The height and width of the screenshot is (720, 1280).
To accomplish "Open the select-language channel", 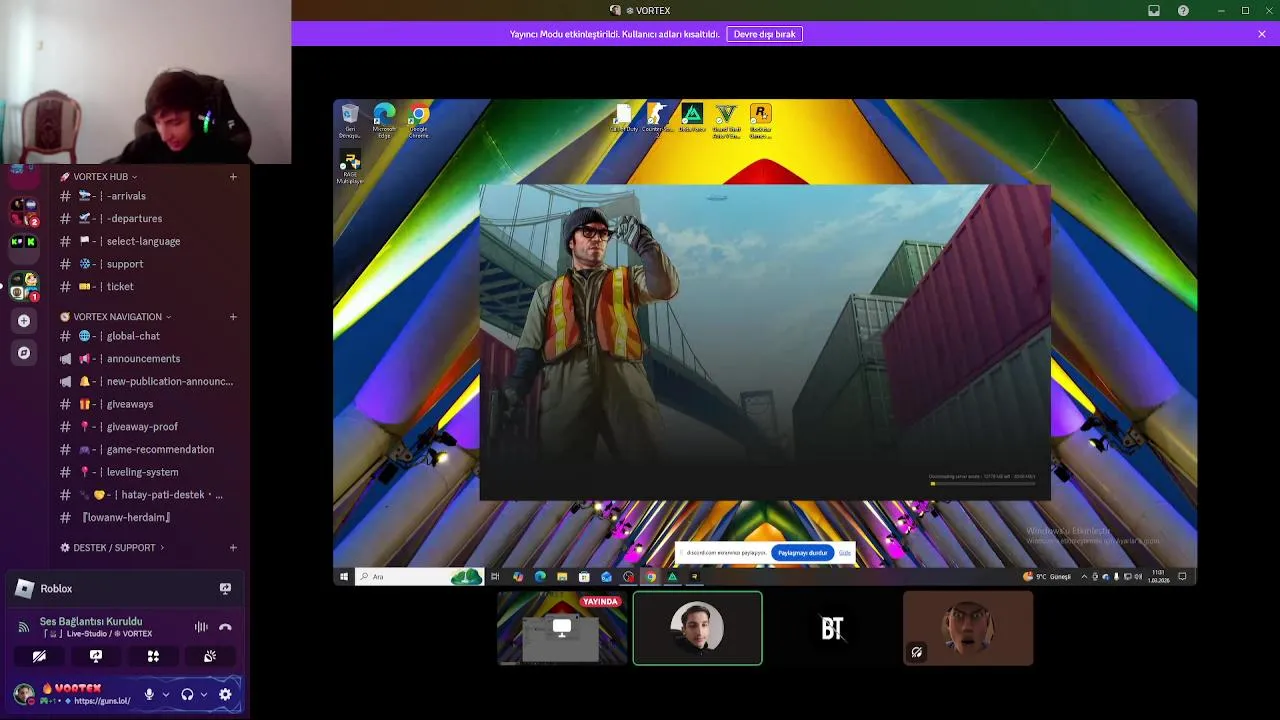I will pos(148,241).
